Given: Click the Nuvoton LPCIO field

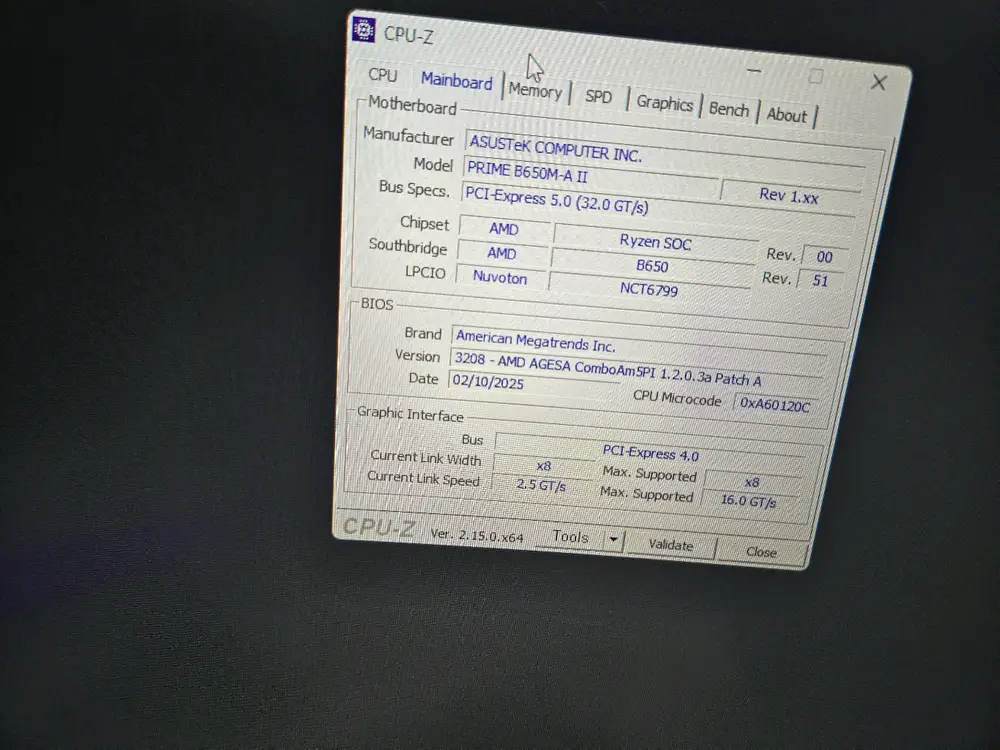Looking at the screenshot, I should (x=501, y=277).
